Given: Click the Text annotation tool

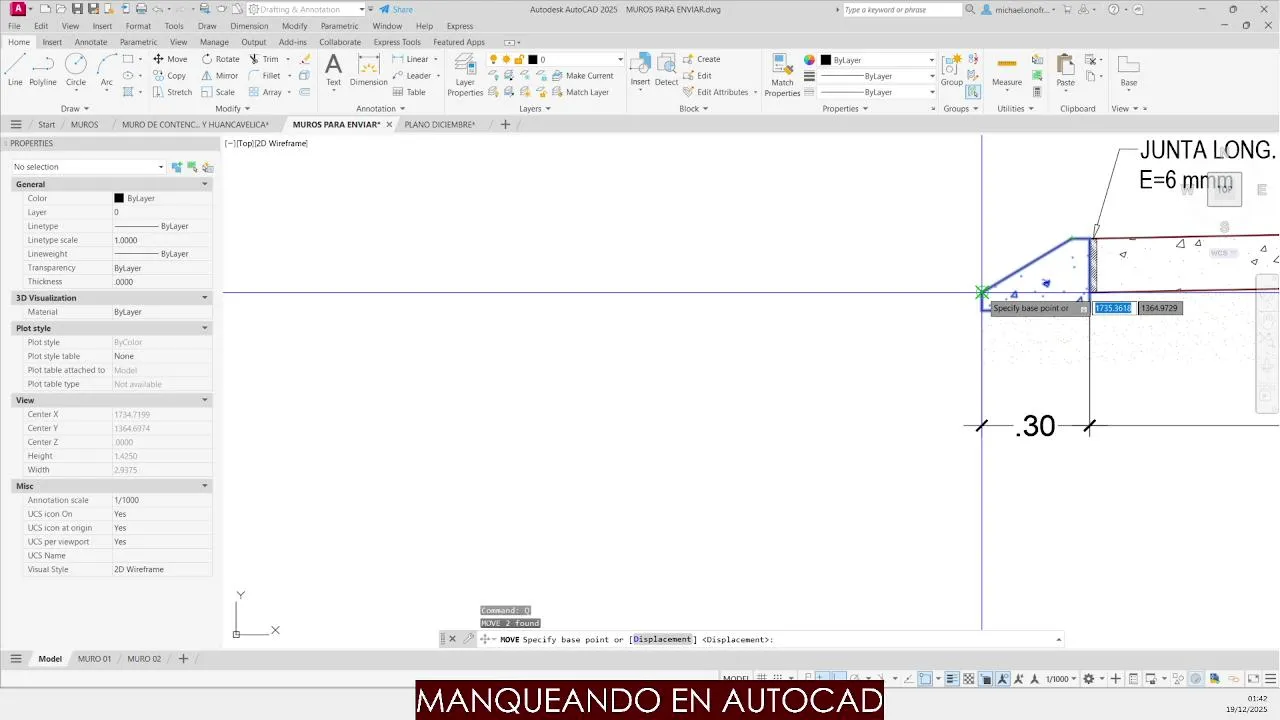Looking at the screenshot, I should 333,70.
